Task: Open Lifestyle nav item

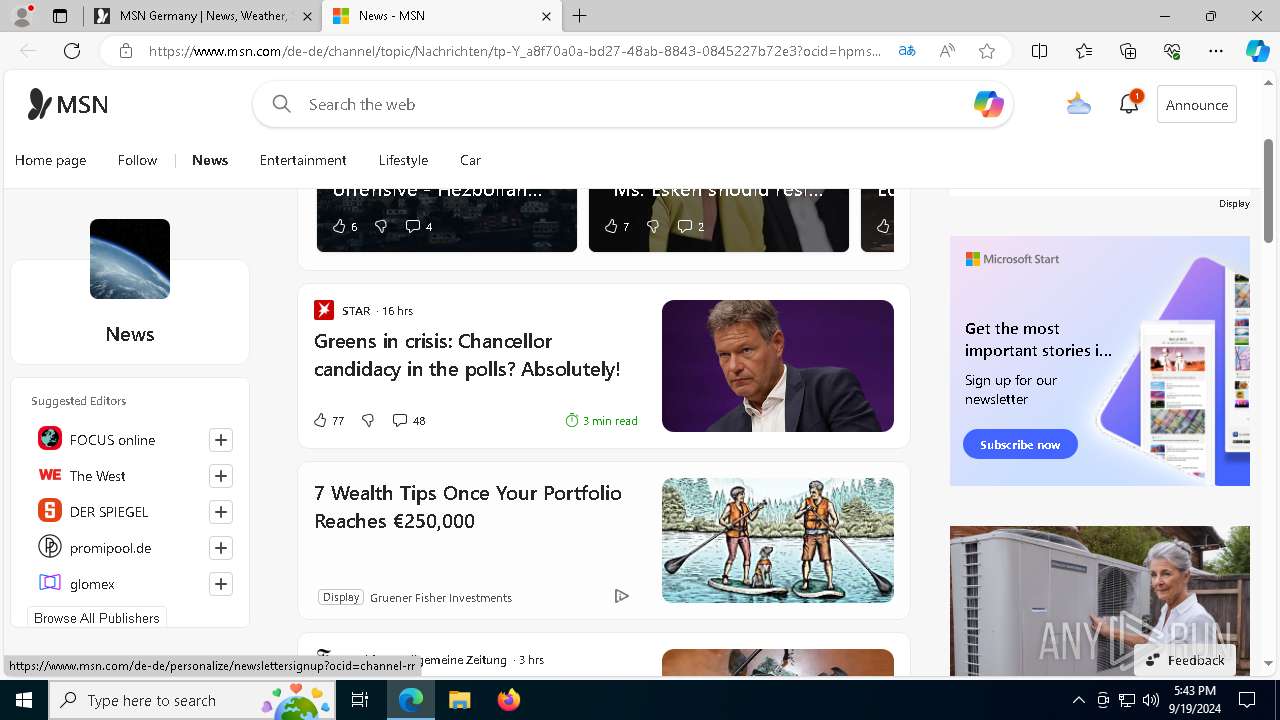Action: click(403, 160)
